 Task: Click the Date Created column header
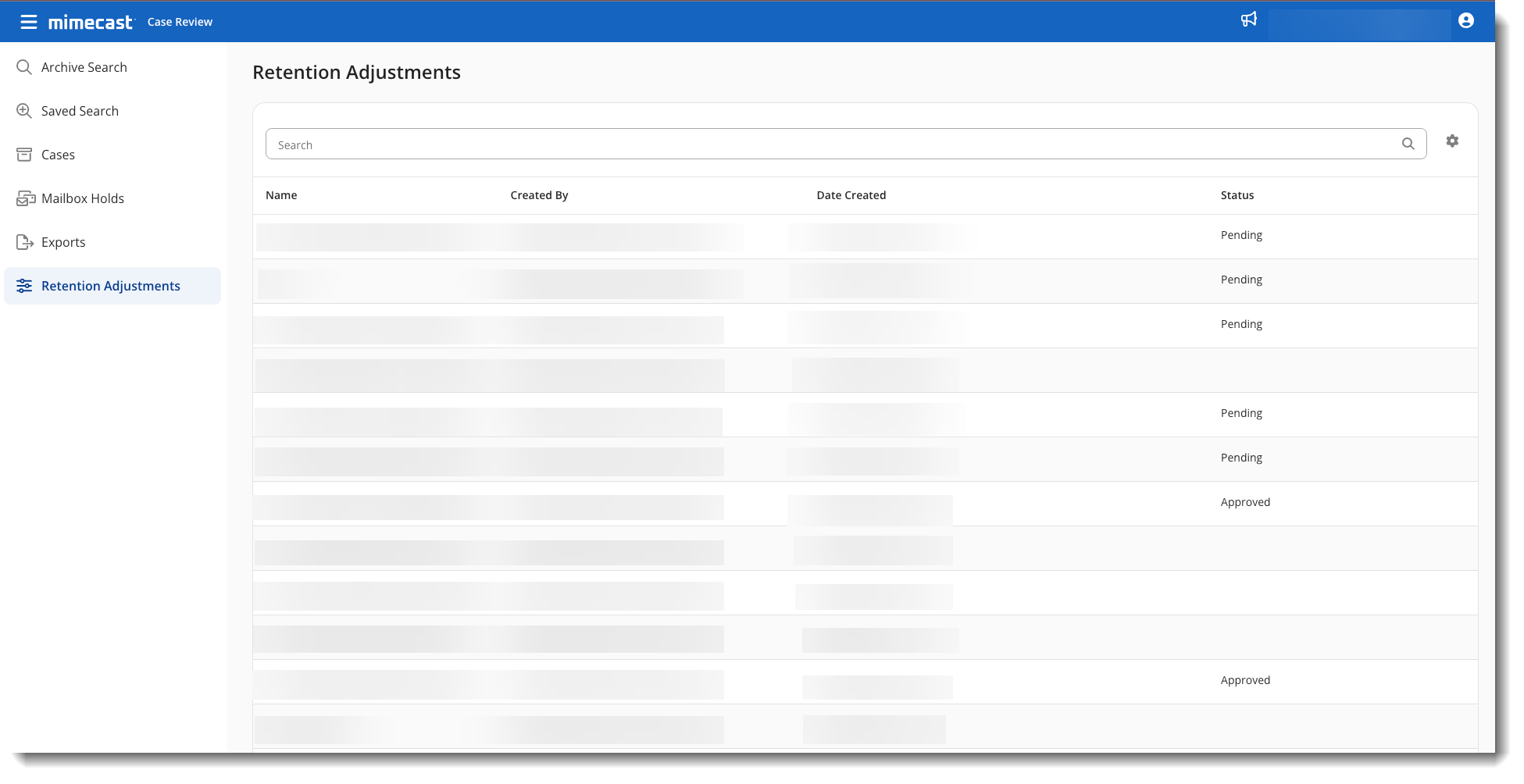click(851, 195)
